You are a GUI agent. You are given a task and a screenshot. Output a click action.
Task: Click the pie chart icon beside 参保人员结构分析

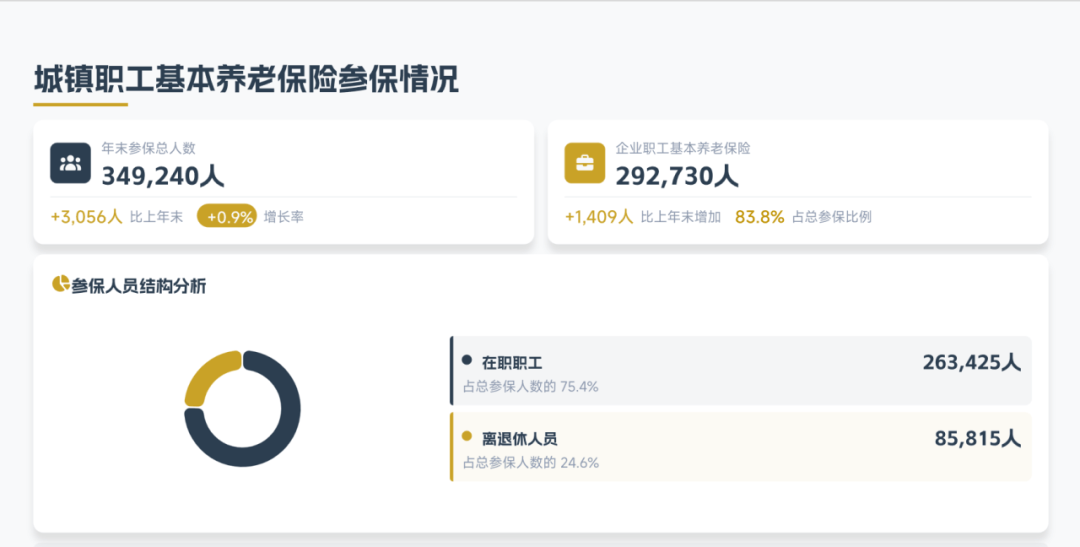pyautogui.click(x=60, y=285)
